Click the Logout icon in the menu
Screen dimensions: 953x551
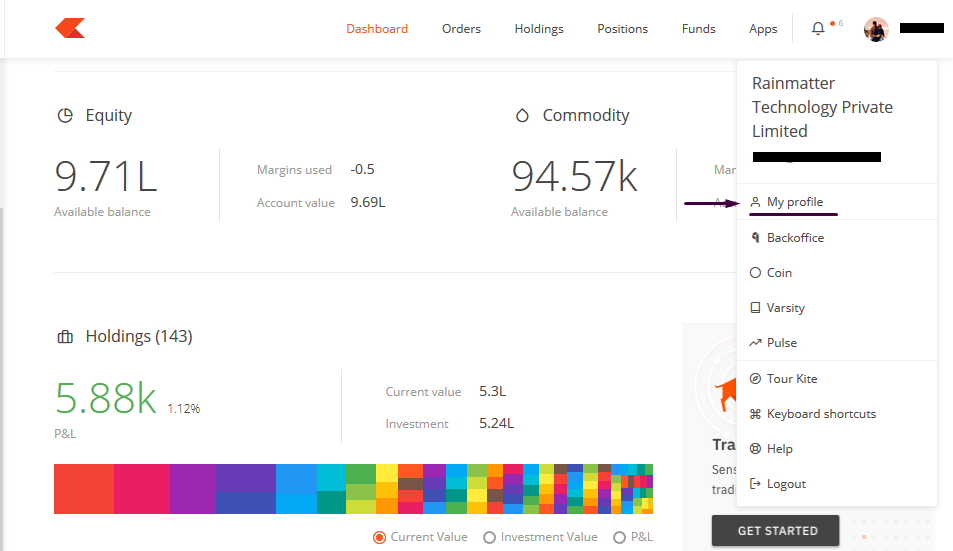[756, 484]
